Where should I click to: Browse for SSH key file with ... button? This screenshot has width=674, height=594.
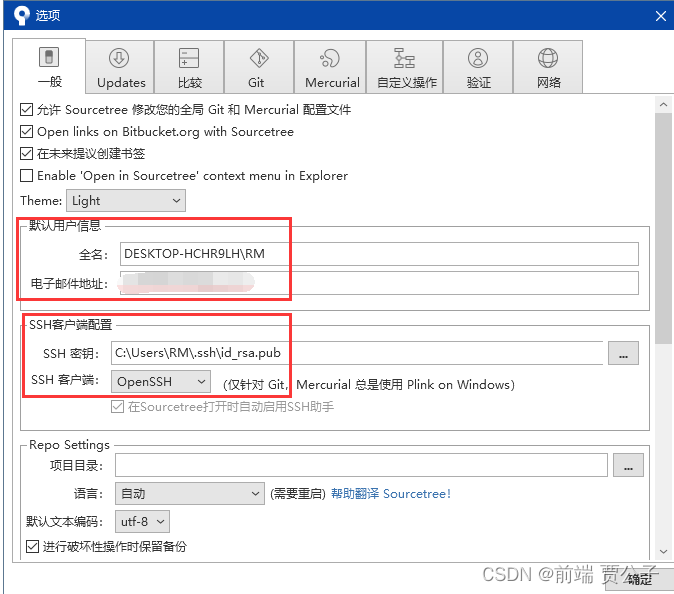tap(623, 353)
